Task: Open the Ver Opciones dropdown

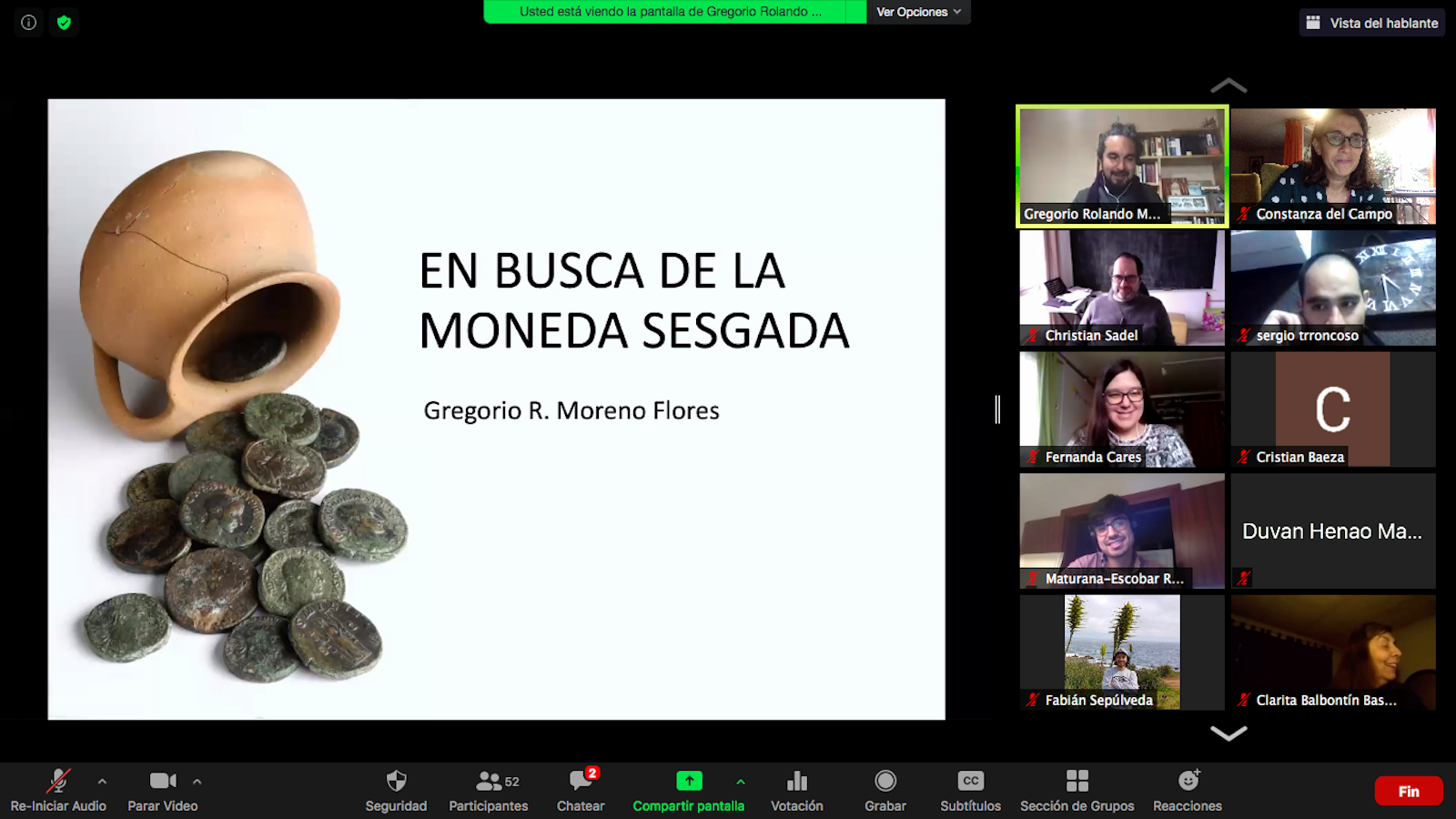Action: pos(918,12)
